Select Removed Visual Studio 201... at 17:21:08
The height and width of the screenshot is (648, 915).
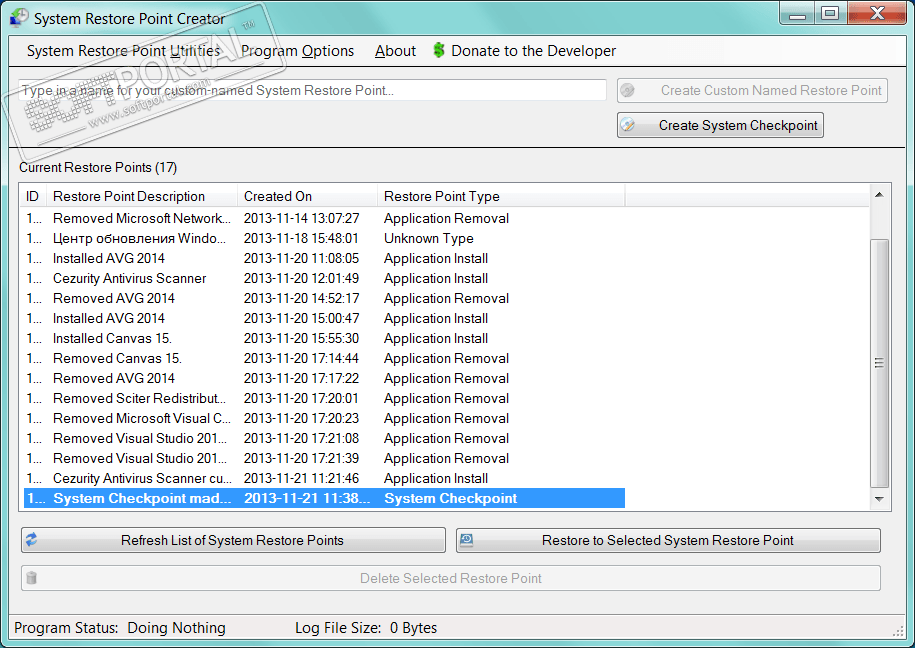[x=324, y=438]
